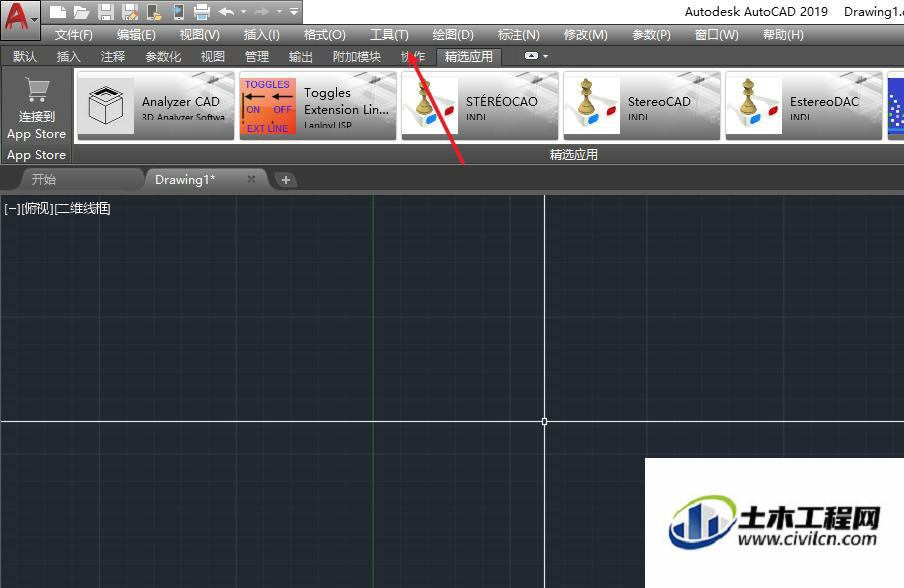This screenshot has width=904, height=588.
Task: Open the 编辑(E) menu
Action: [136, 35]
